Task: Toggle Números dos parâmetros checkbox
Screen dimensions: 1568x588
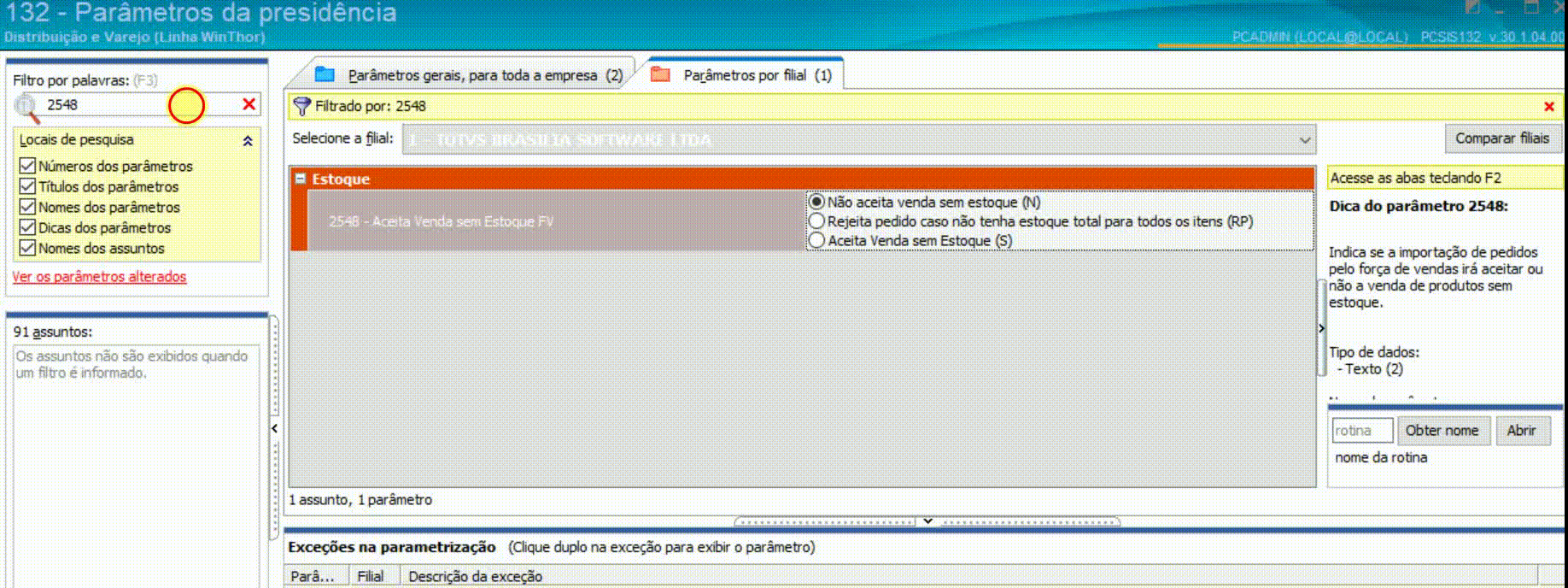Action: click(27, 166)
